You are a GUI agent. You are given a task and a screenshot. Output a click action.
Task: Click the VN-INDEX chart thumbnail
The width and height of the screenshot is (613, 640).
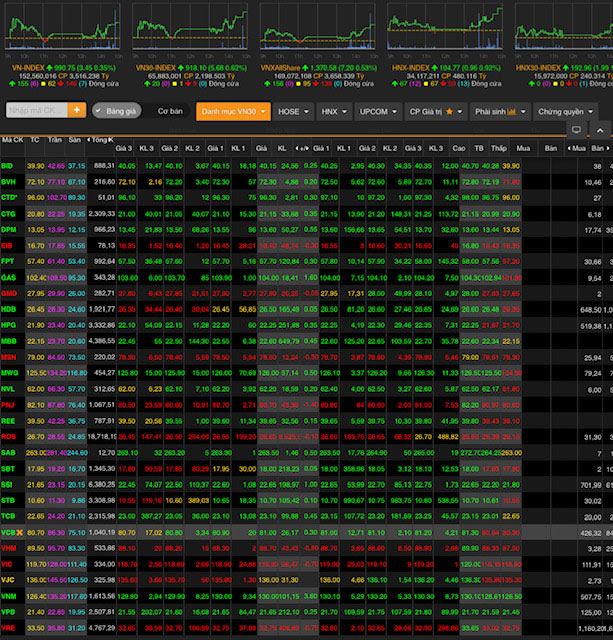coord(62,28)
